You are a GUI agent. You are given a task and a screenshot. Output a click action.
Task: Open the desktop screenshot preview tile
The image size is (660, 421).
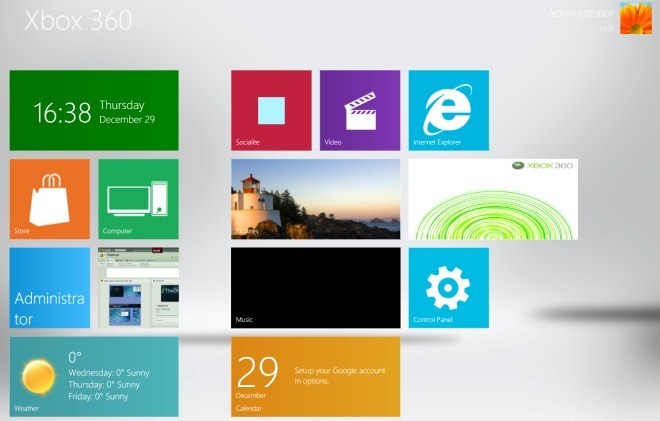pos(138,288)
